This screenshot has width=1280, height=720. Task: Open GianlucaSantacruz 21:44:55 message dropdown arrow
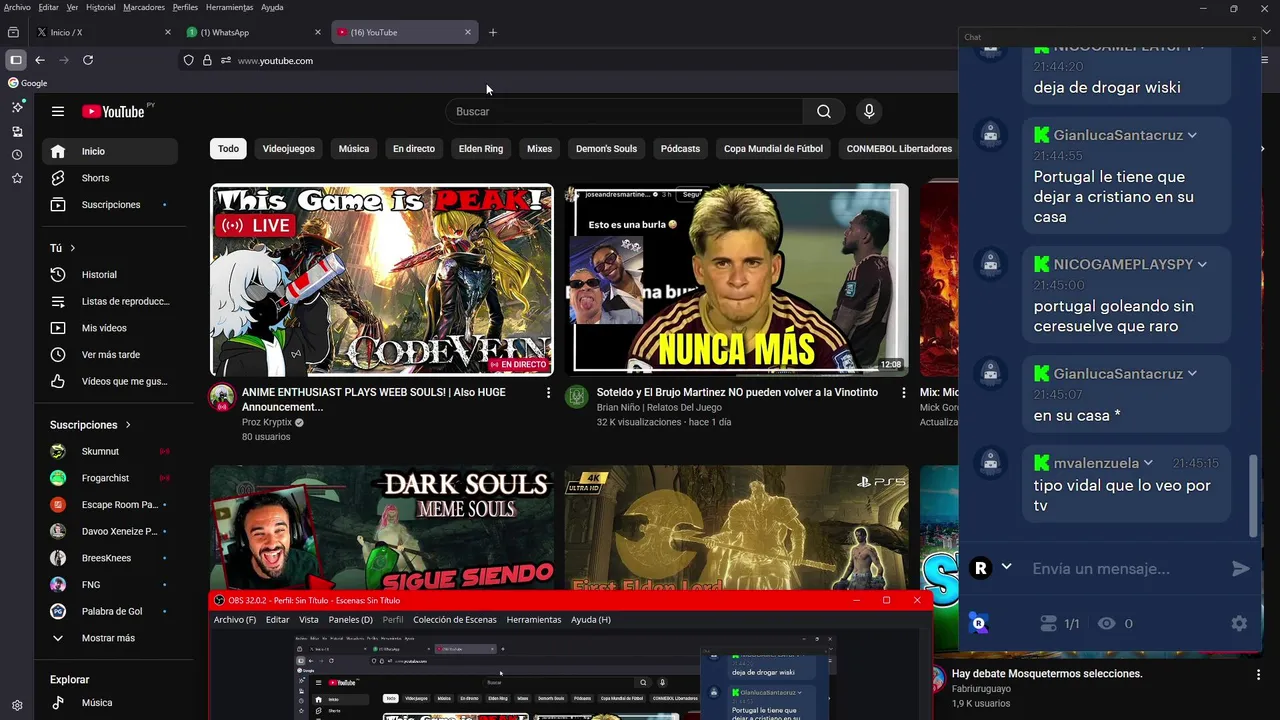tap(1192, 136)
